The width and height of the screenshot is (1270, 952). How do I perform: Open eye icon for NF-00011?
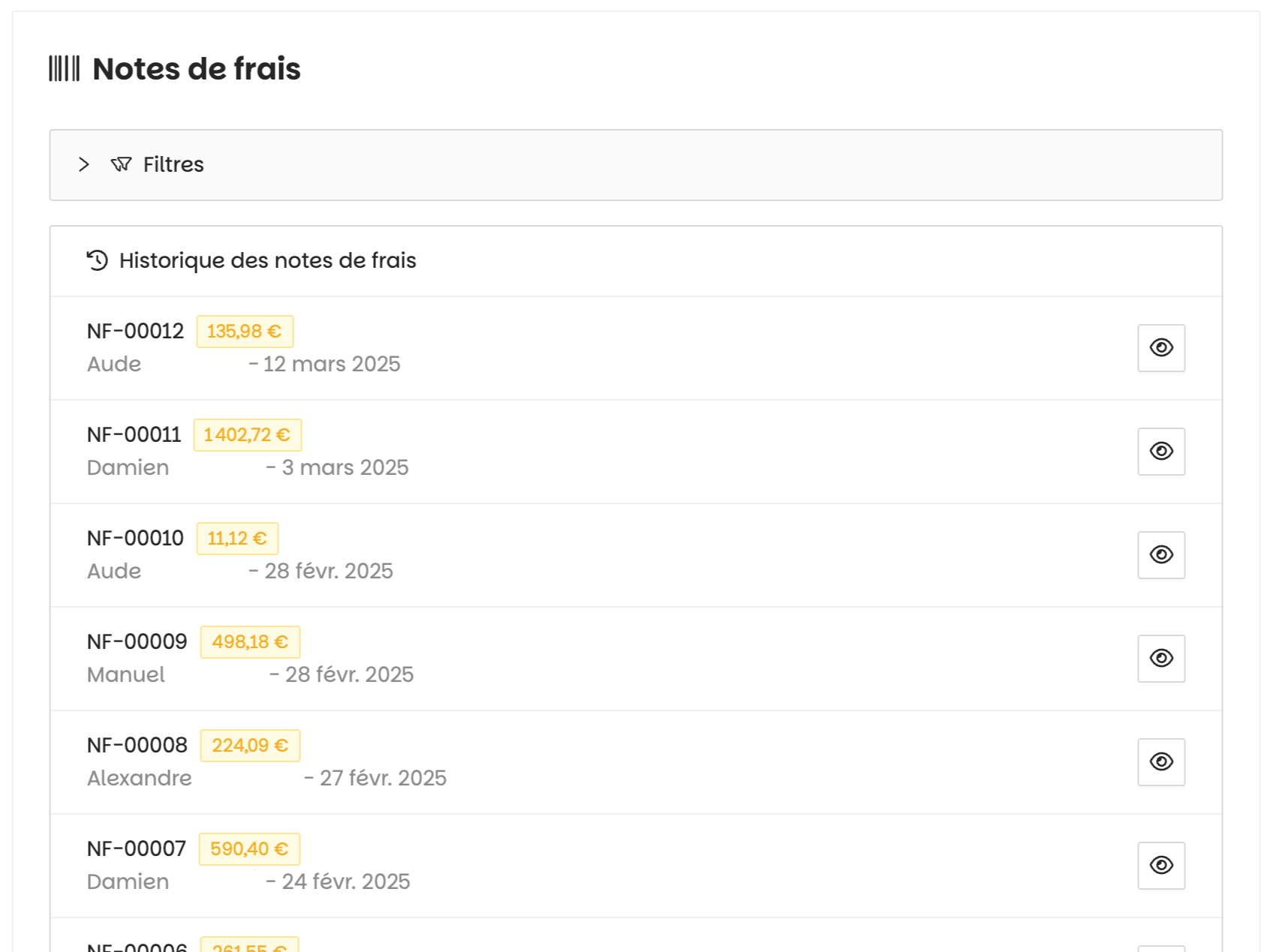point(1160,452)
